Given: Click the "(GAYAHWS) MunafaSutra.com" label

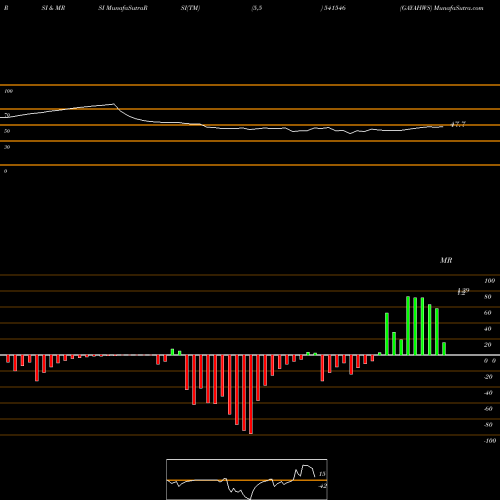Looking at the screenshot, I should 442,8.
